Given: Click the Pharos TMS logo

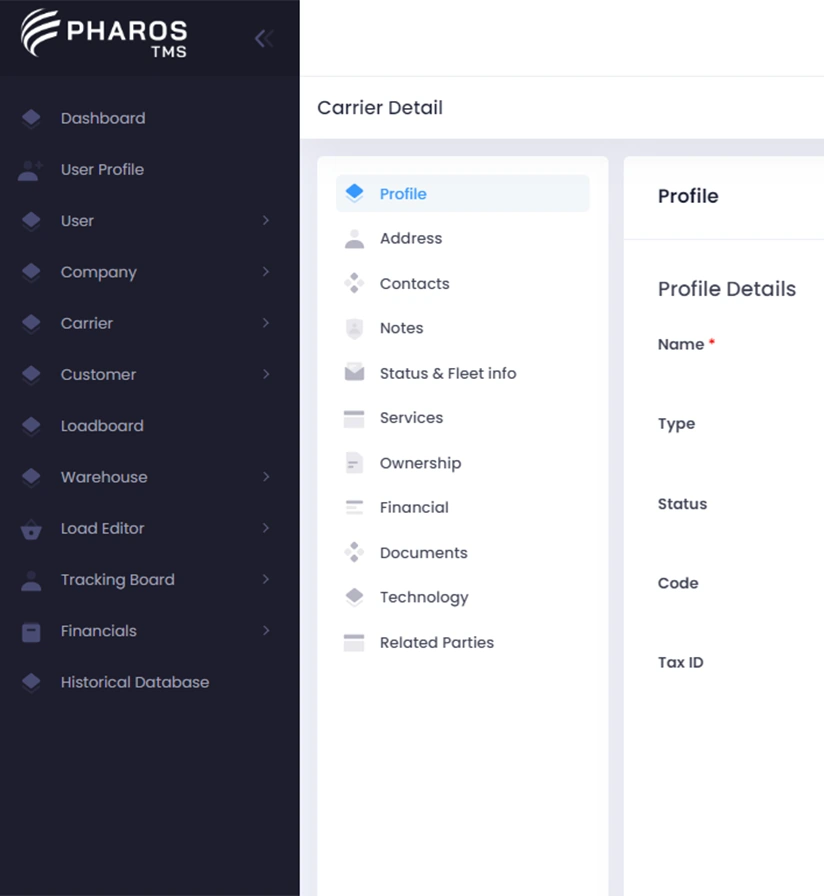Looking at the screenshot, I should point(104,34).
